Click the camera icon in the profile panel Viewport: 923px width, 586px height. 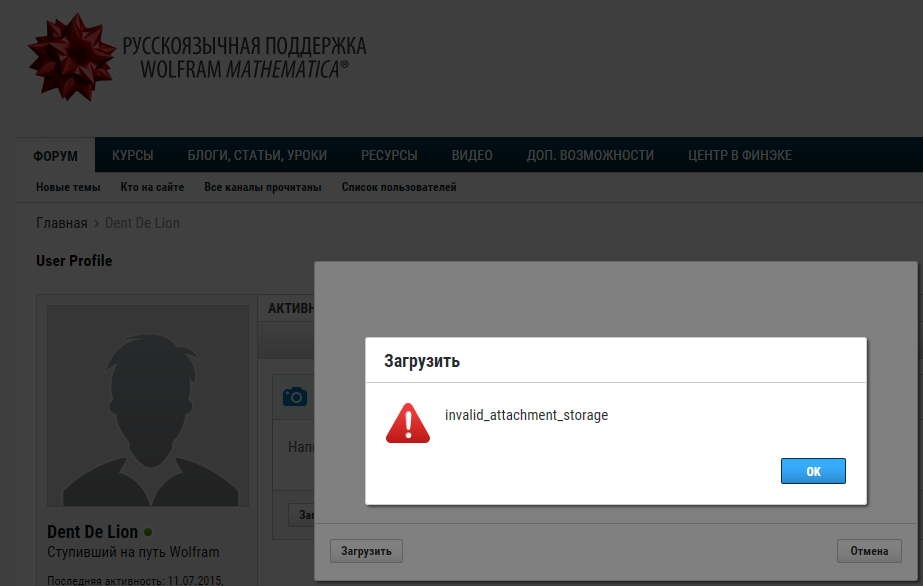295,397
